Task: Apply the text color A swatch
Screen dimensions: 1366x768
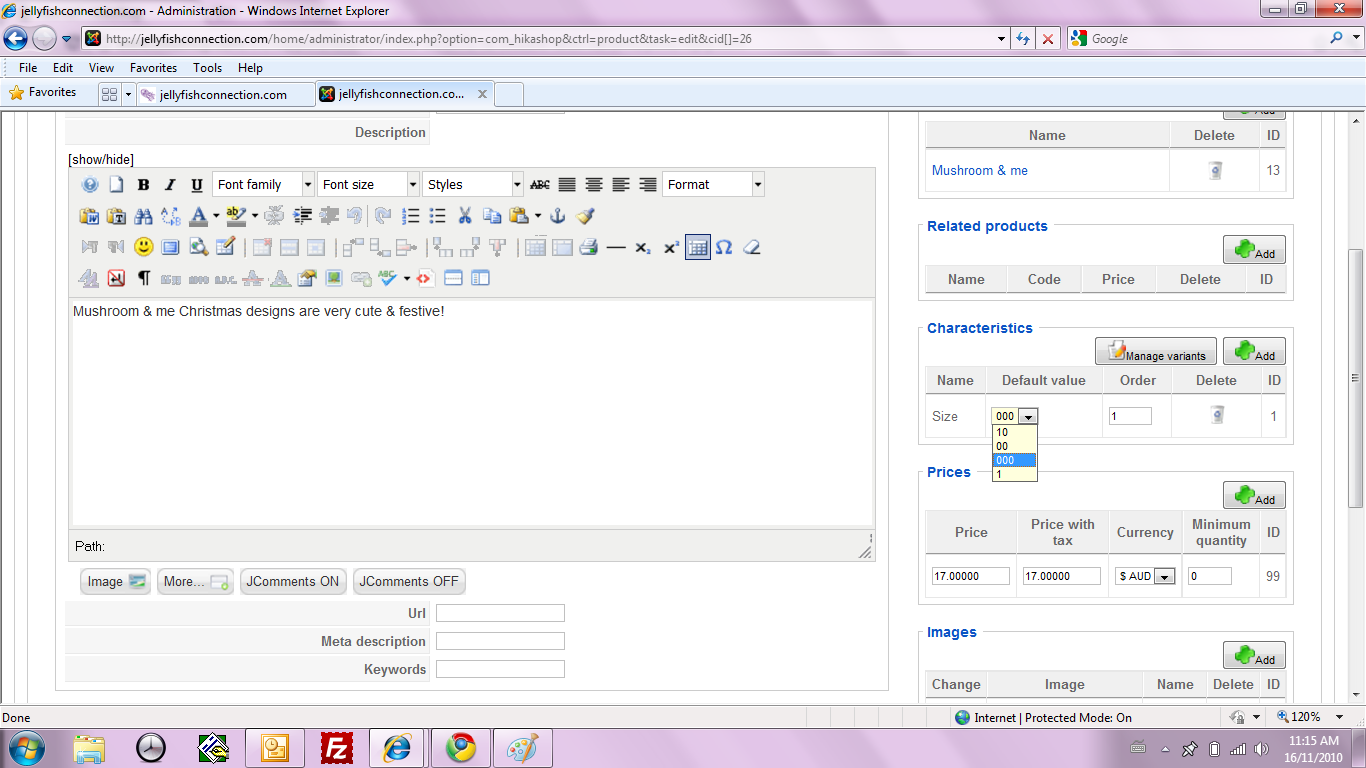Action: tap(198, 216)
